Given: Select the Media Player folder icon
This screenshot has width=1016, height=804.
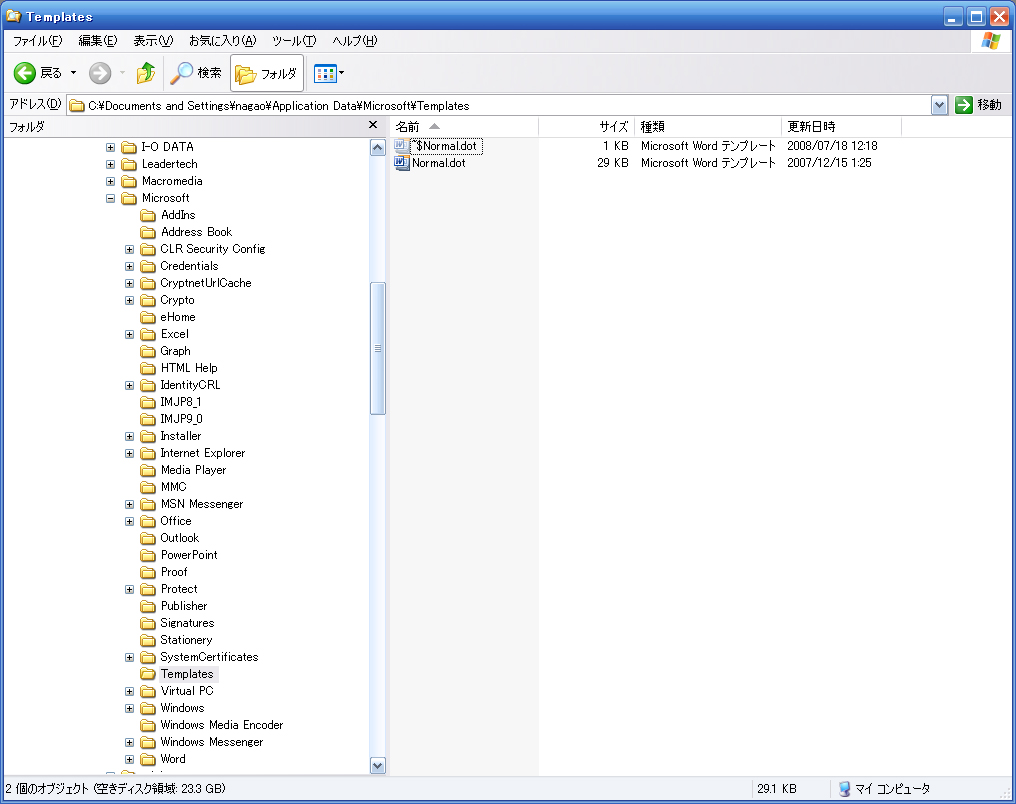Looking at the screenshot, I should 148,470.
